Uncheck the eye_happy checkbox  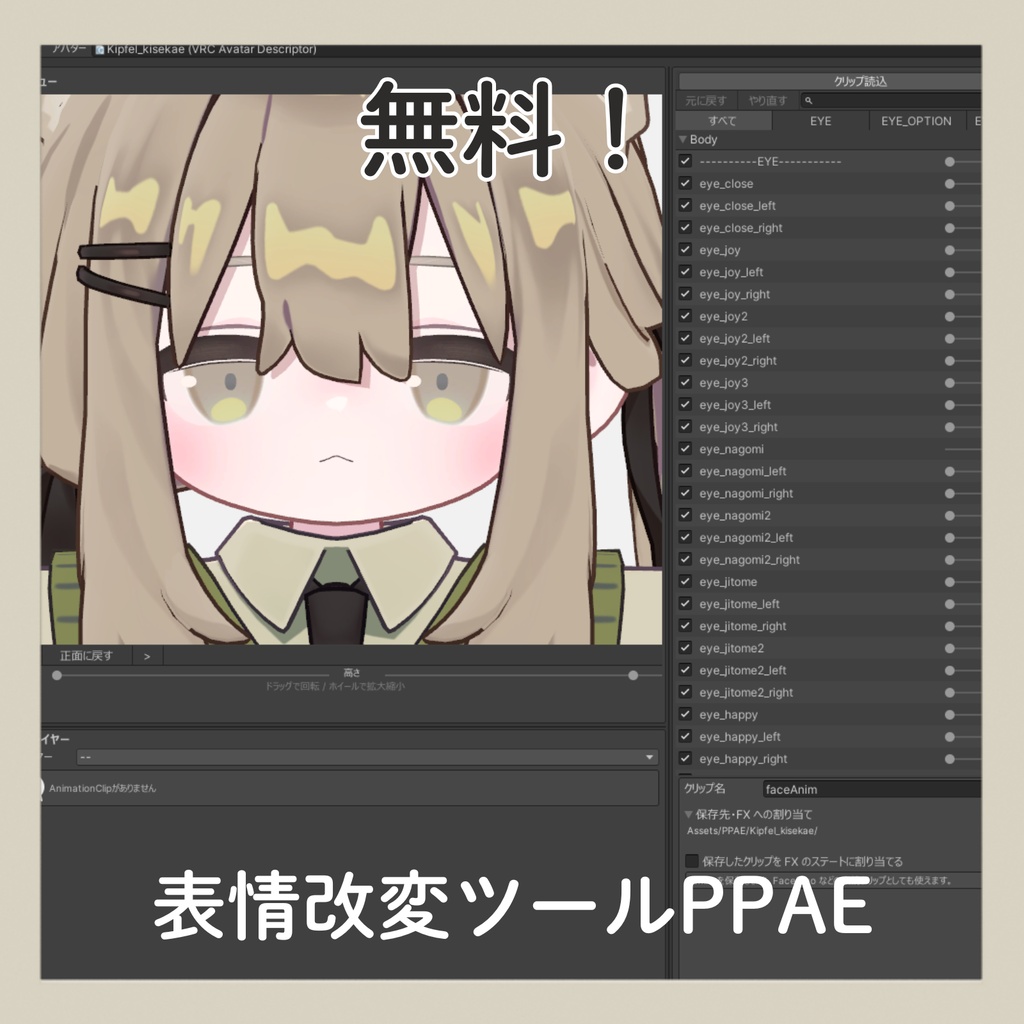tap(685, 714)
